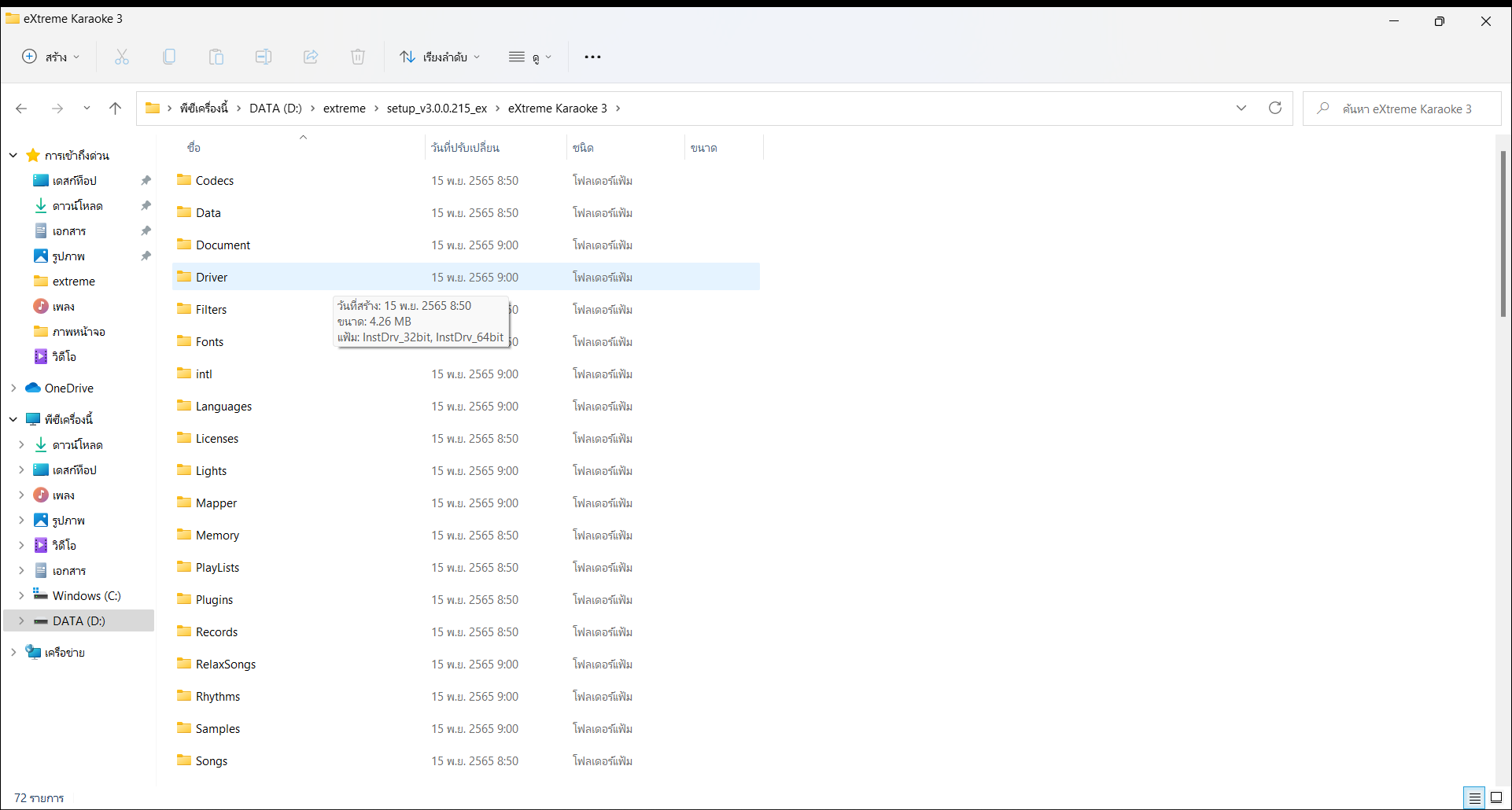Viewport: 1512px width, 810px height.
Task: Open the three-dot more options menu
Action: click(592, 57)
